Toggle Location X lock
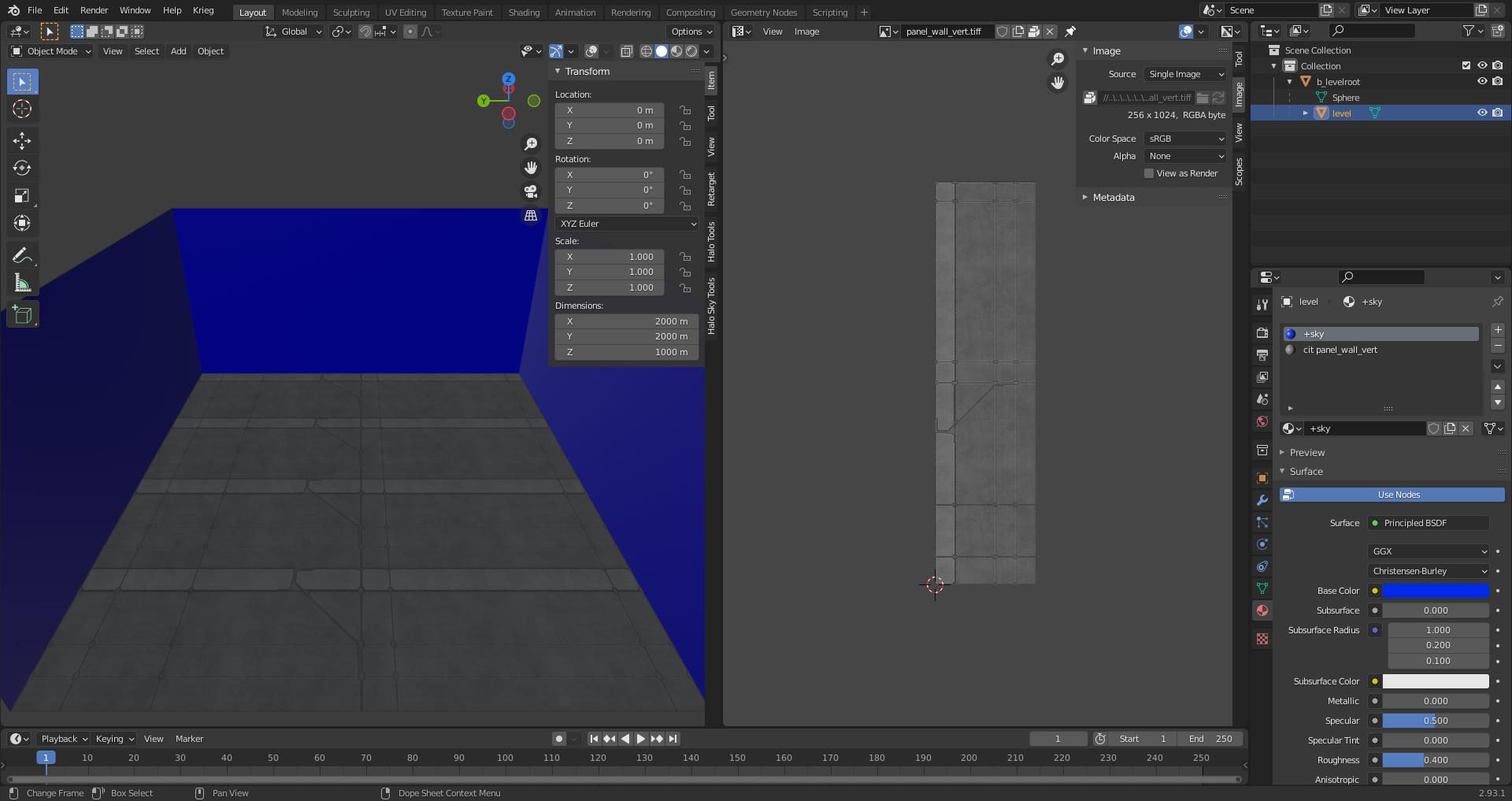This screenshot has height=801, width=1512. [685, 110]
